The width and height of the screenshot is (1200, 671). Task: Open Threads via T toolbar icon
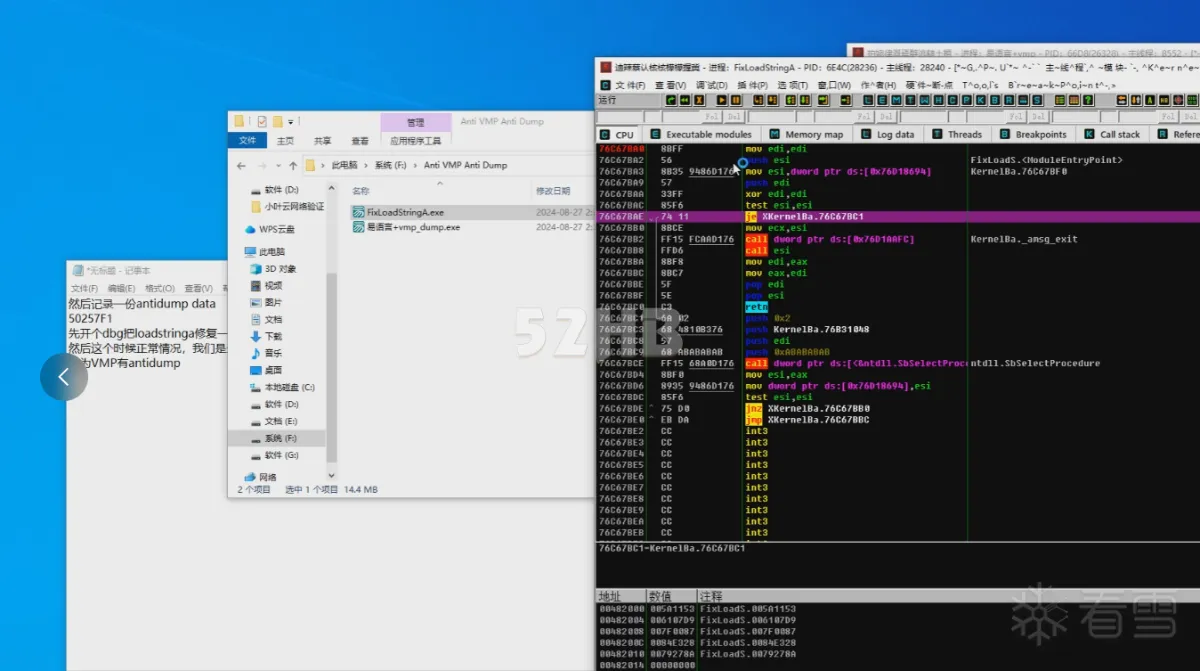click(x=909, y=100)
